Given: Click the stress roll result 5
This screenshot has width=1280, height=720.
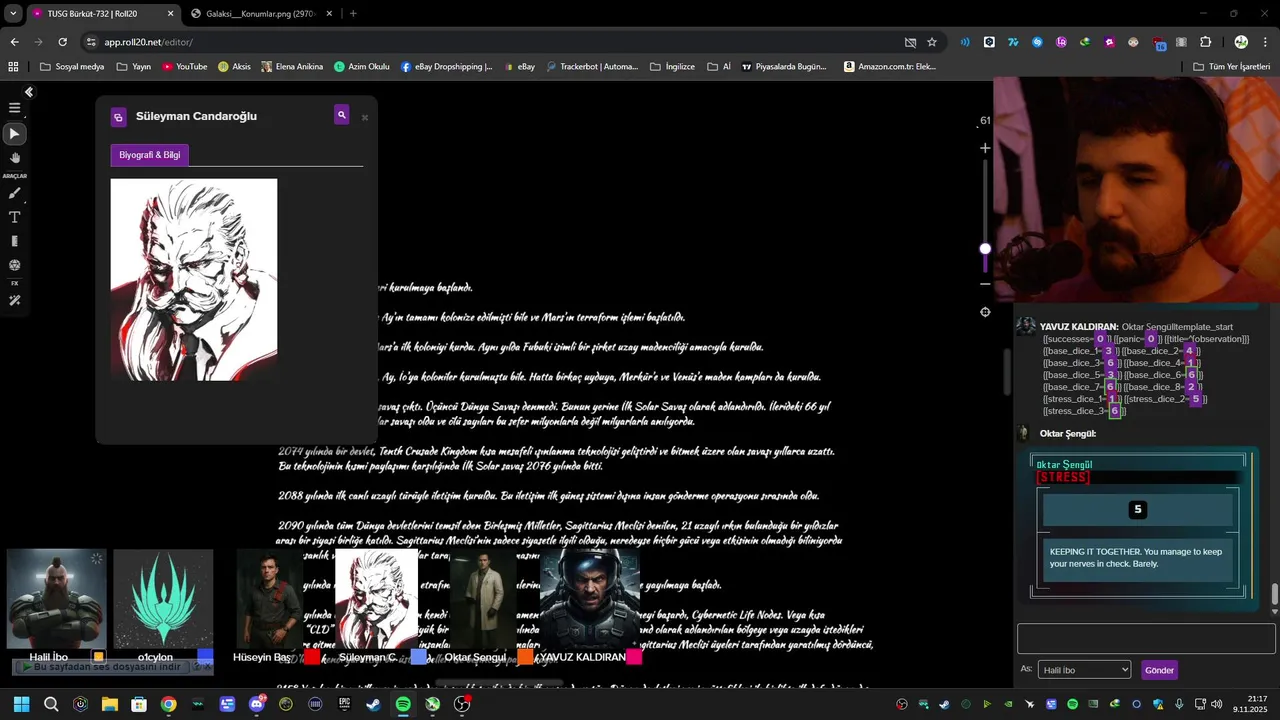Looking at the screenshot, I should [1137, 510].
